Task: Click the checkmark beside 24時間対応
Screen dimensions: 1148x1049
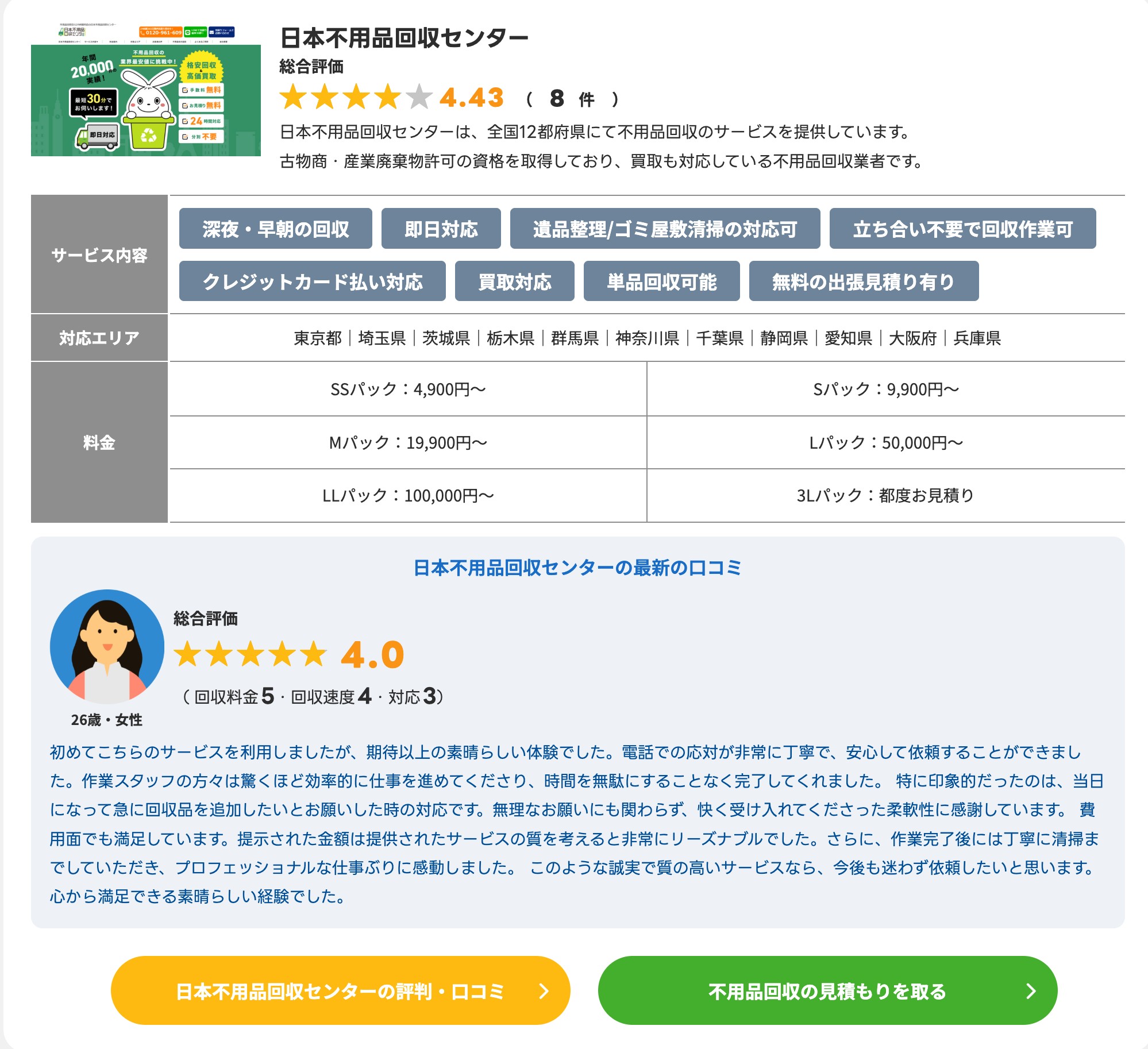Action: pyautogui.click(x=184, y=122)
